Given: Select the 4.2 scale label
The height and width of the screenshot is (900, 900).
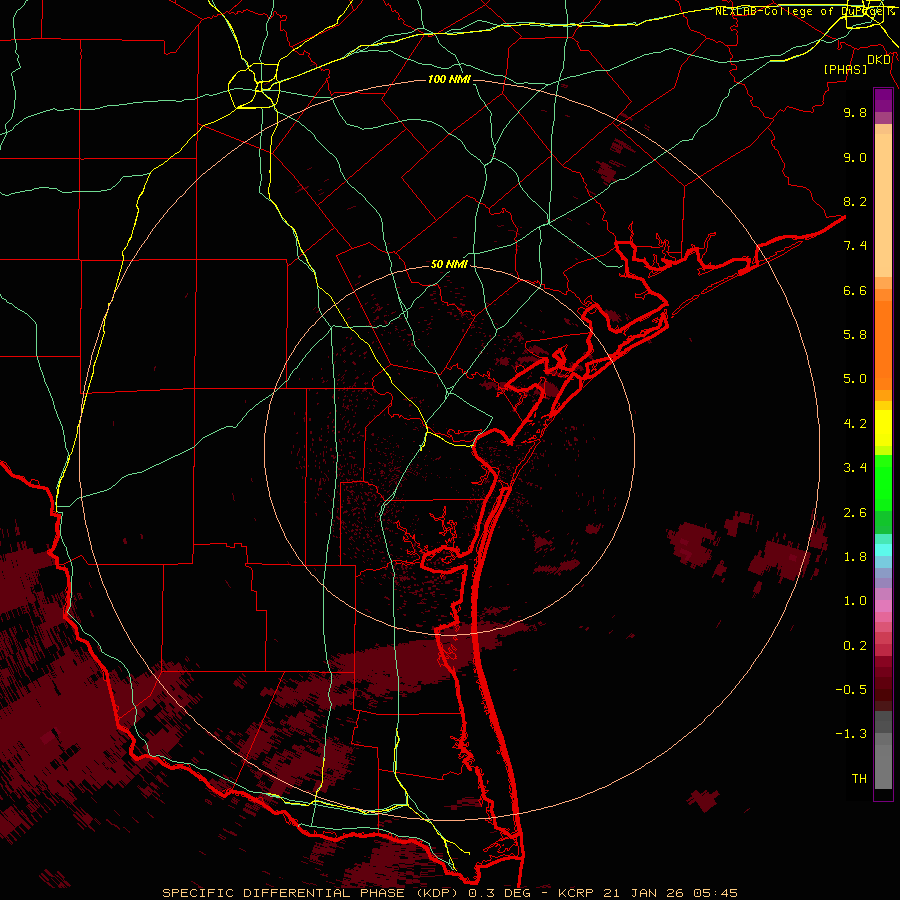Looking at the screenshot, I should point(855,424).
